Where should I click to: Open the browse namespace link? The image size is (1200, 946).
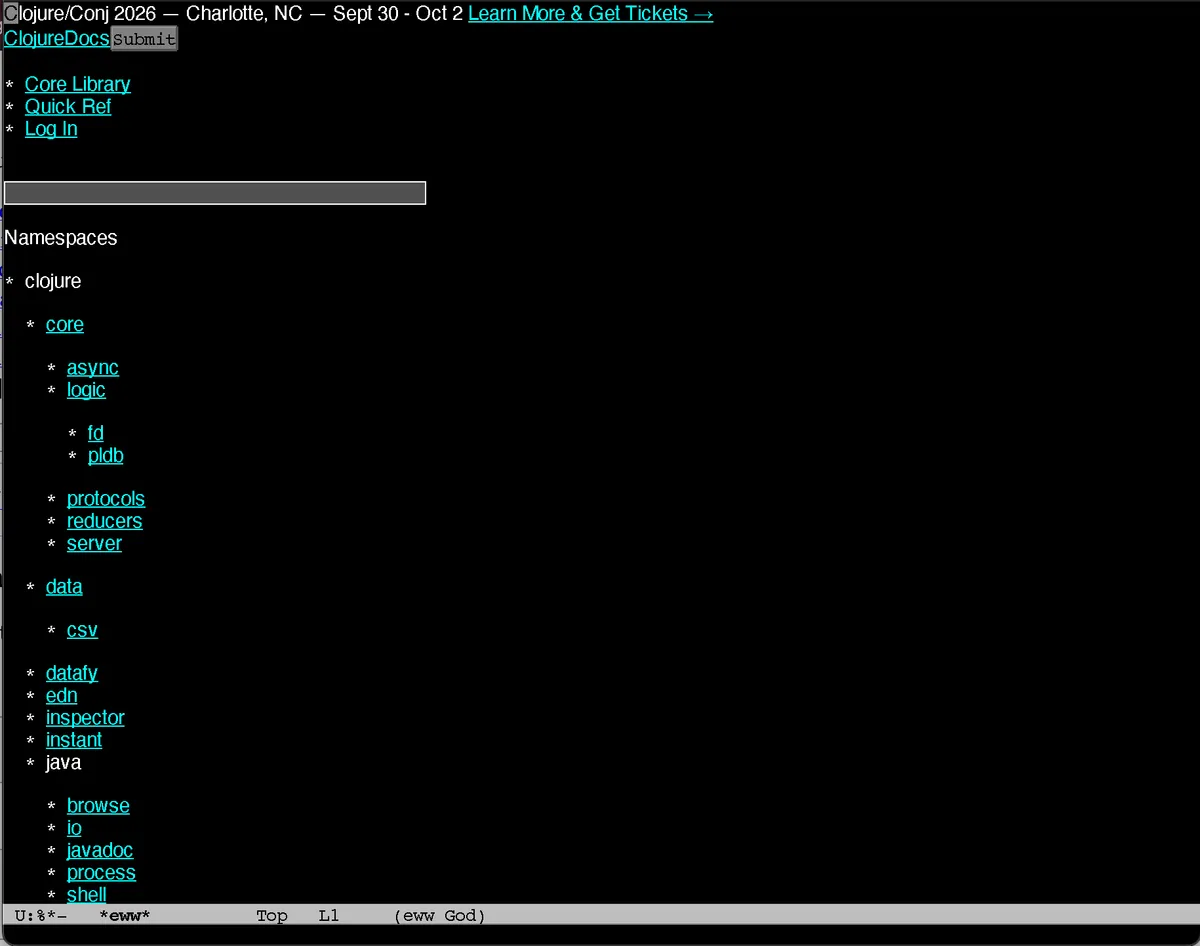point(98,806)
